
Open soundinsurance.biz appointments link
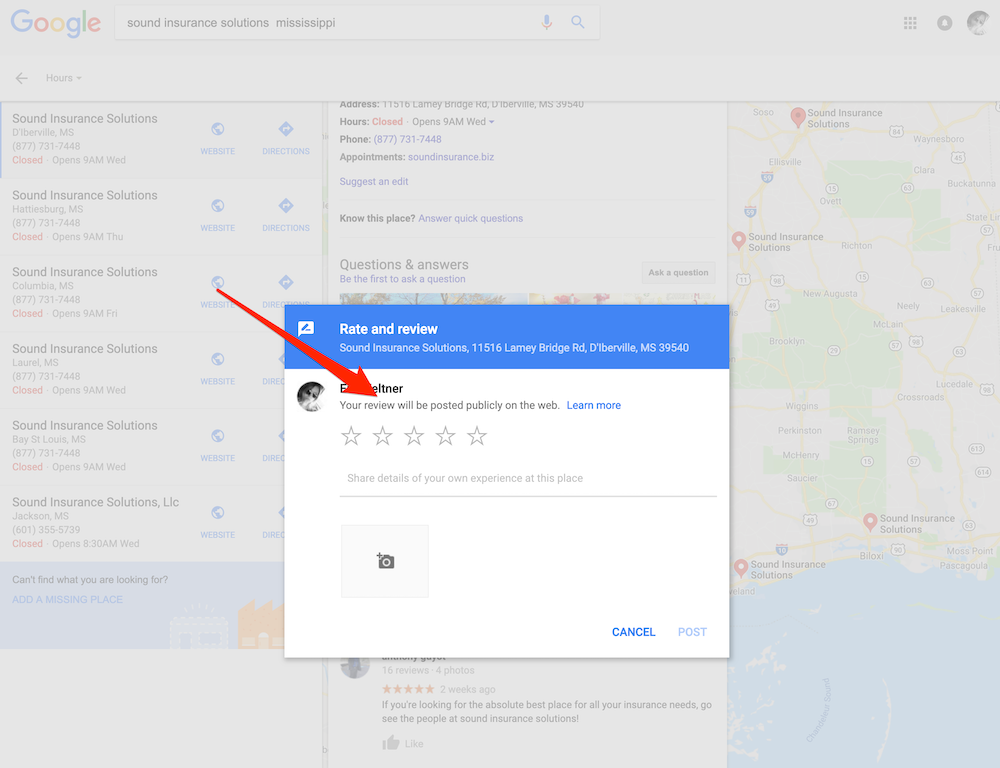click(451, 157)
